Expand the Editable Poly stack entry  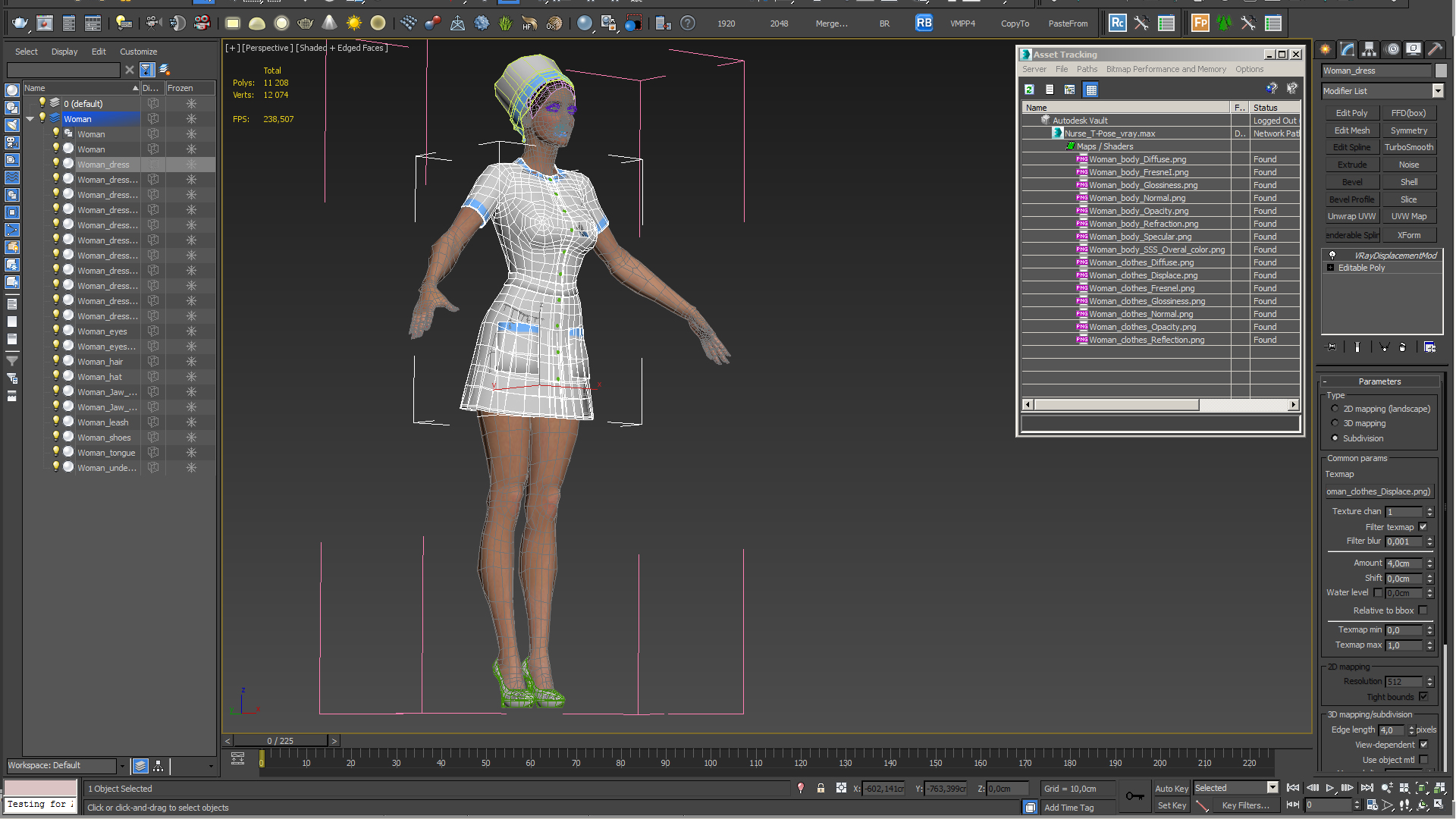(1330, 268)
